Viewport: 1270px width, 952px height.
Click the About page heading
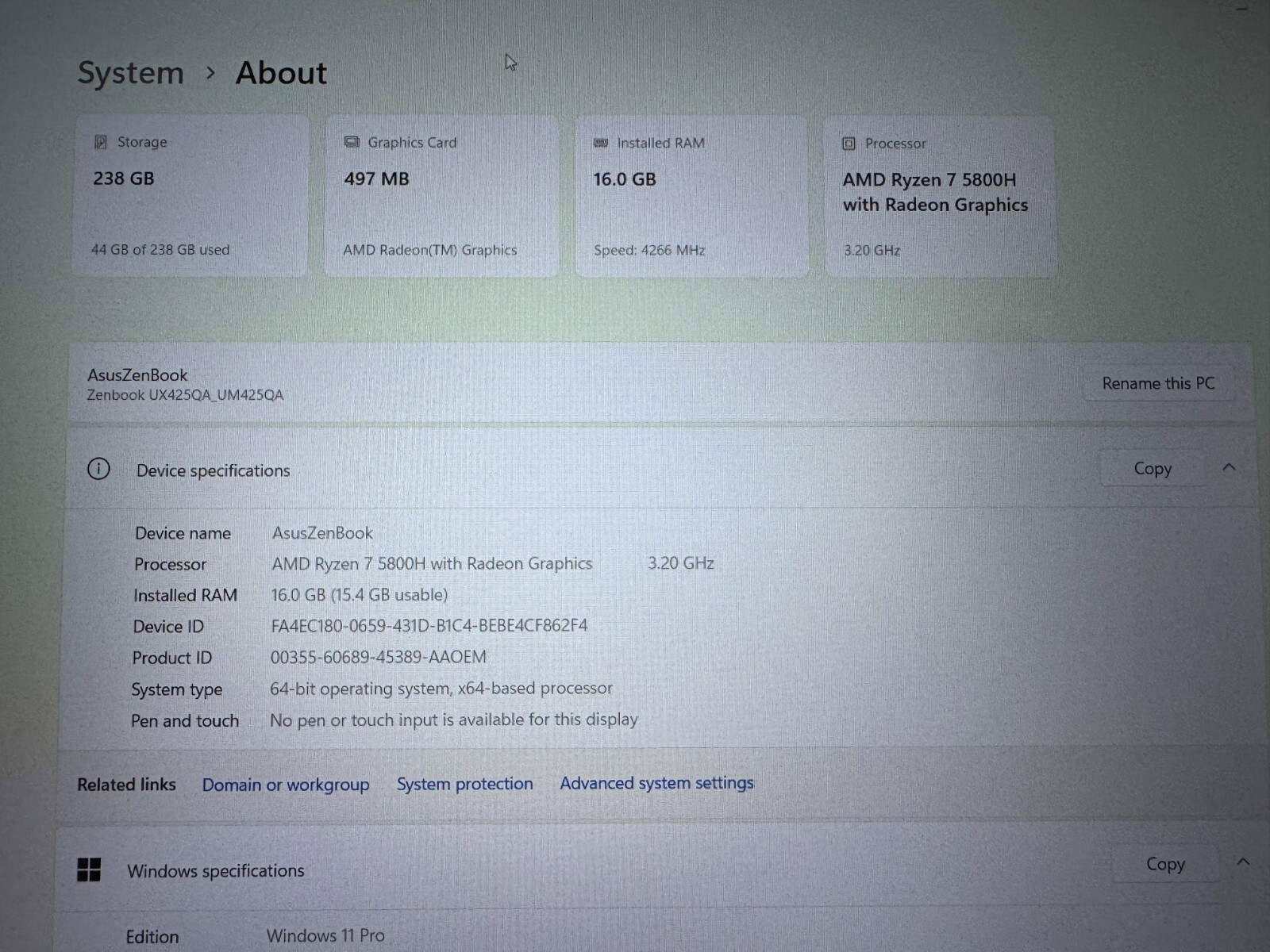(281, 73)
